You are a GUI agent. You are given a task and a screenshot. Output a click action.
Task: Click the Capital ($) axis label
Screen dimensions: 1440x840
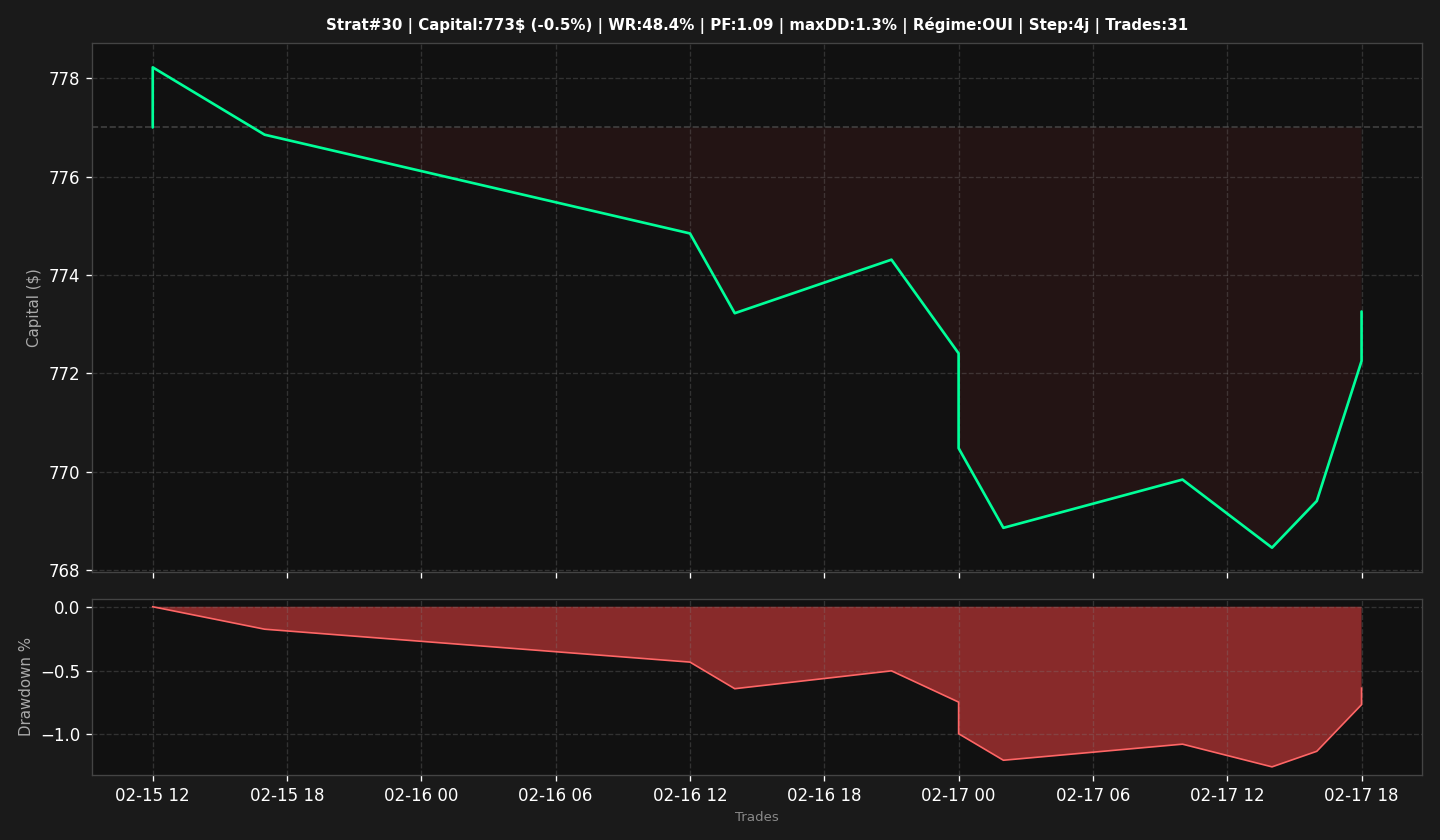33,308
